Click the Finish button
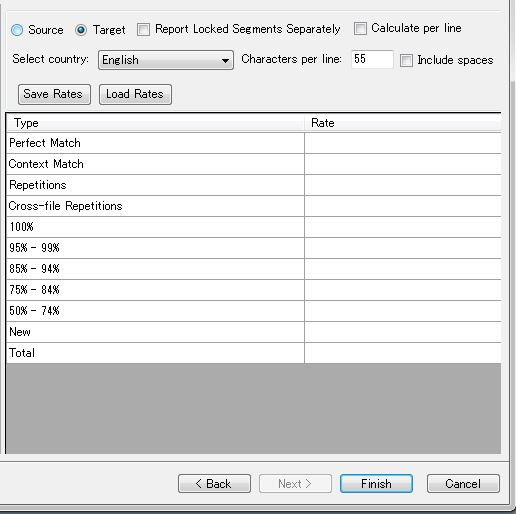The width and height of the screenshot is (516, 514). click(376, 483)
